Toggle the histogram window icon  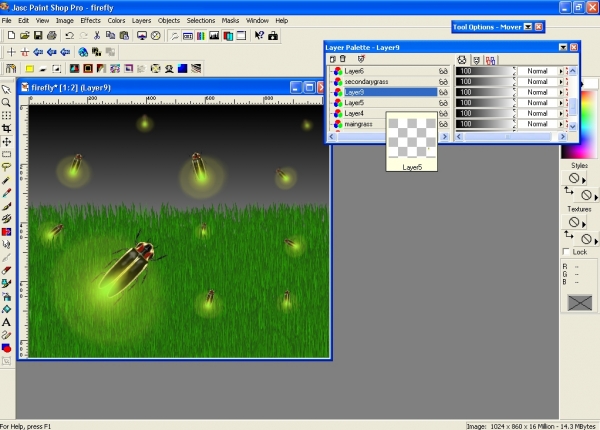click(214, 36)
